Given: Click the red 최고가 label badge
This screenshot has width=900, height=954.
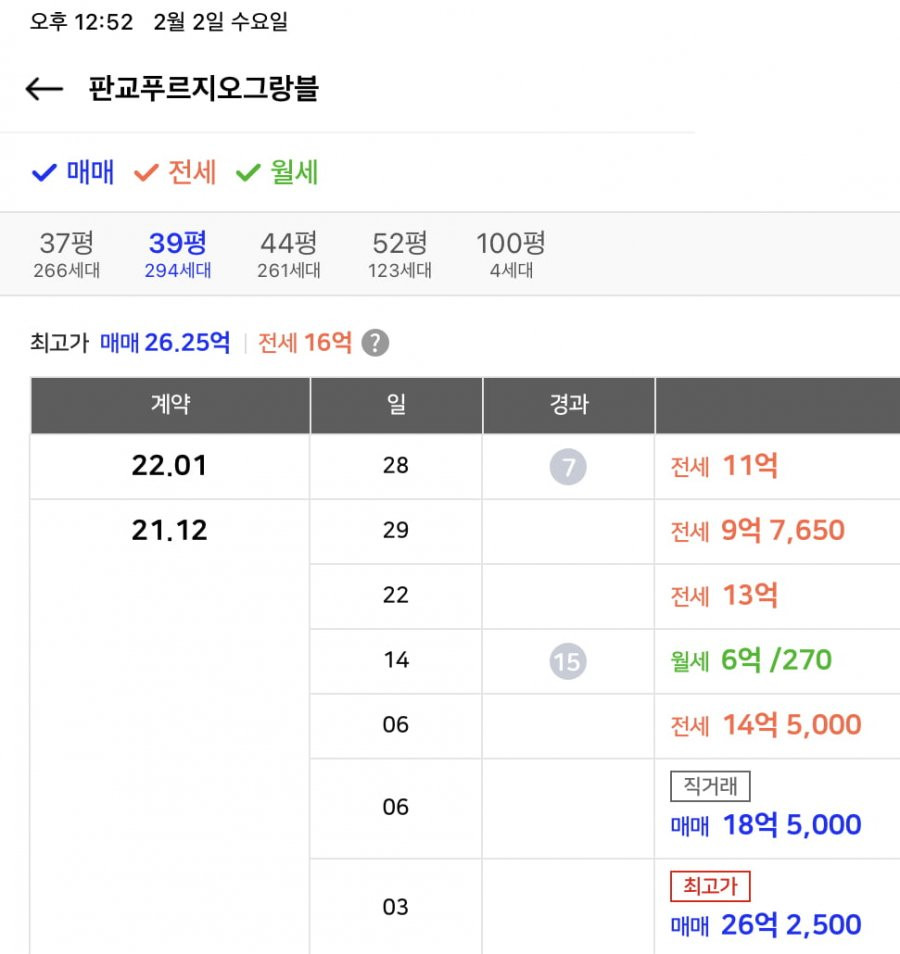Looking at the screenshot, I should (709, 886).
